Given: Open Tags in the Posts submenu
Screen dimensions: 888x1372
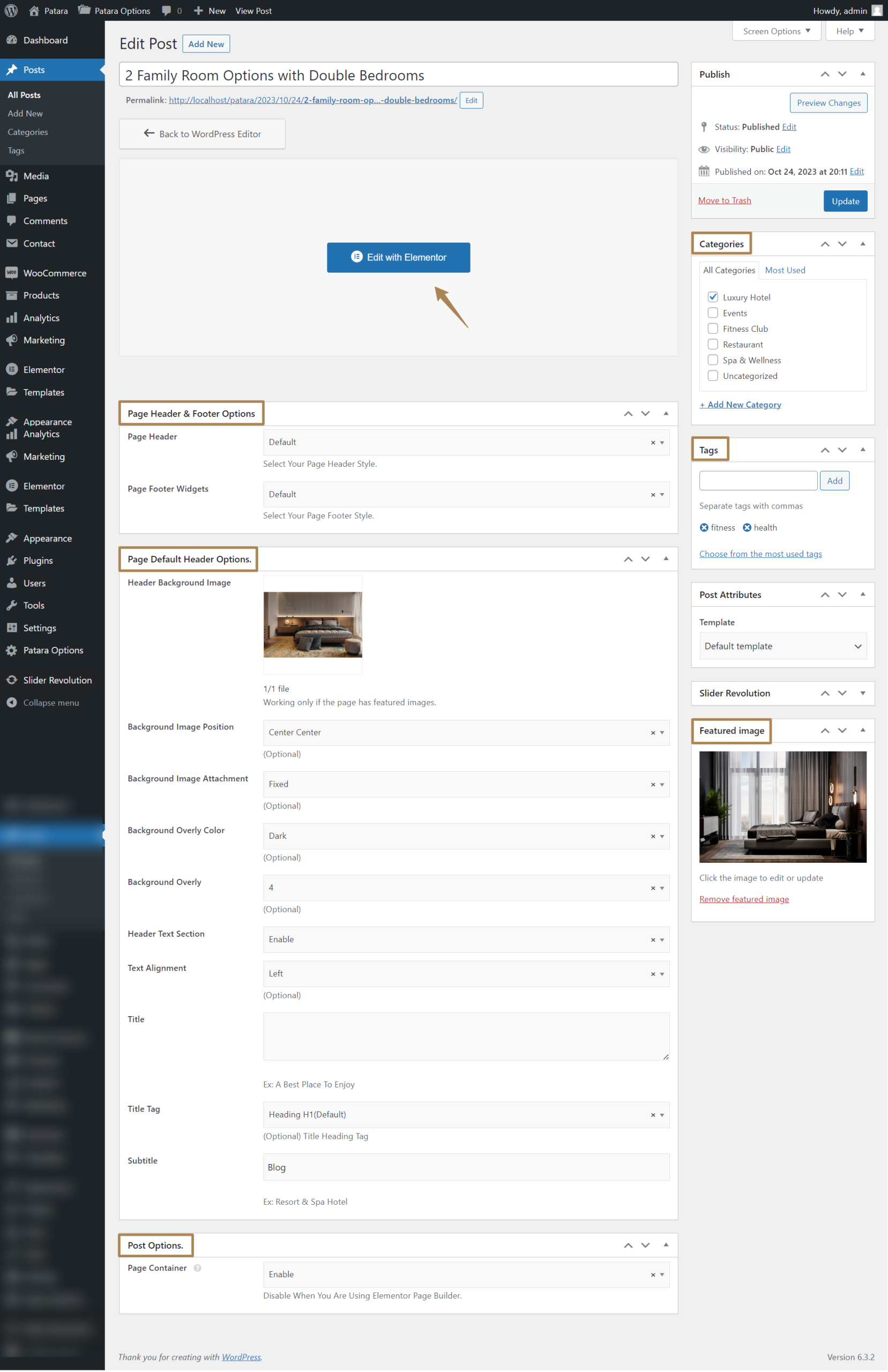Looking at the screenshot, I should coord(16,151).
